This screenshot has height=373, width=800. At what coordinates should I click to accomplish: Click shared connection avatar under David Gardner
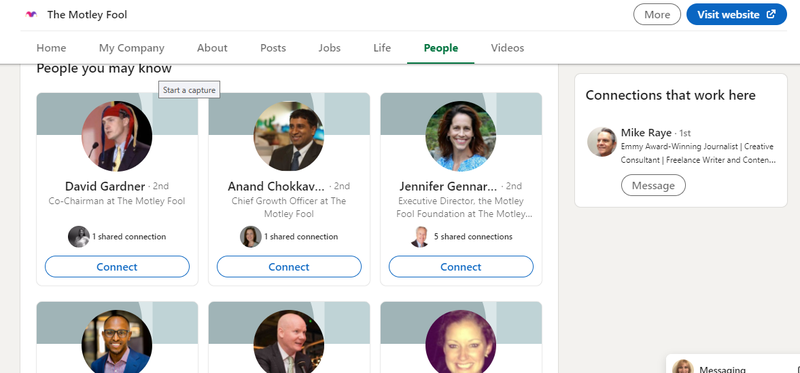point(79,237)
